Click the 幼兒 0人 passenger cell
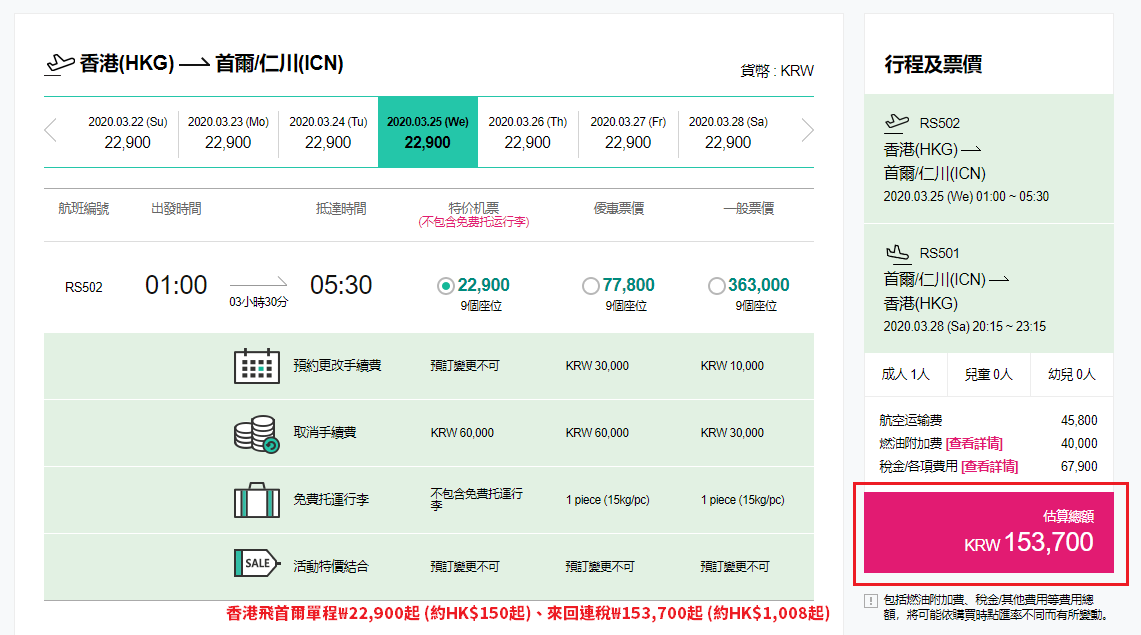This screenshot has height=635, width=1141. click(x=1072, y=375)
